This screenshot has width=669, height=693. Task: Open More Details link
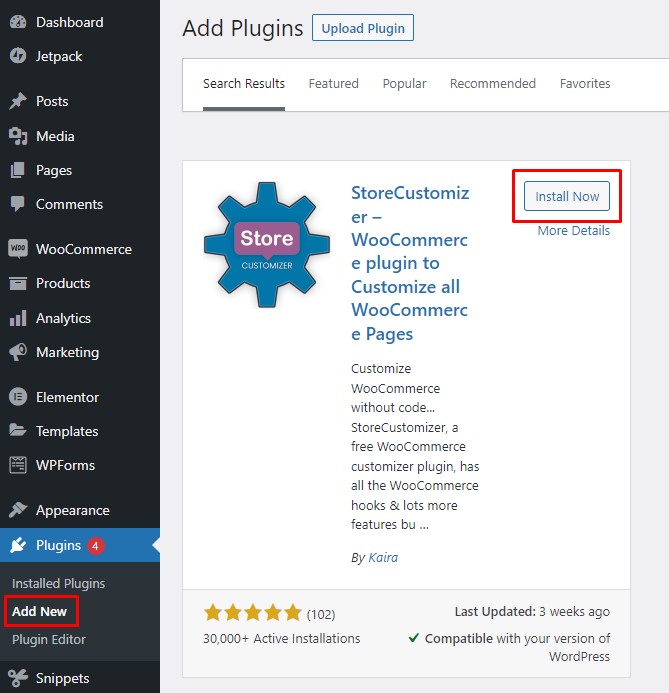pyautogui.click(x=574, y=231)
